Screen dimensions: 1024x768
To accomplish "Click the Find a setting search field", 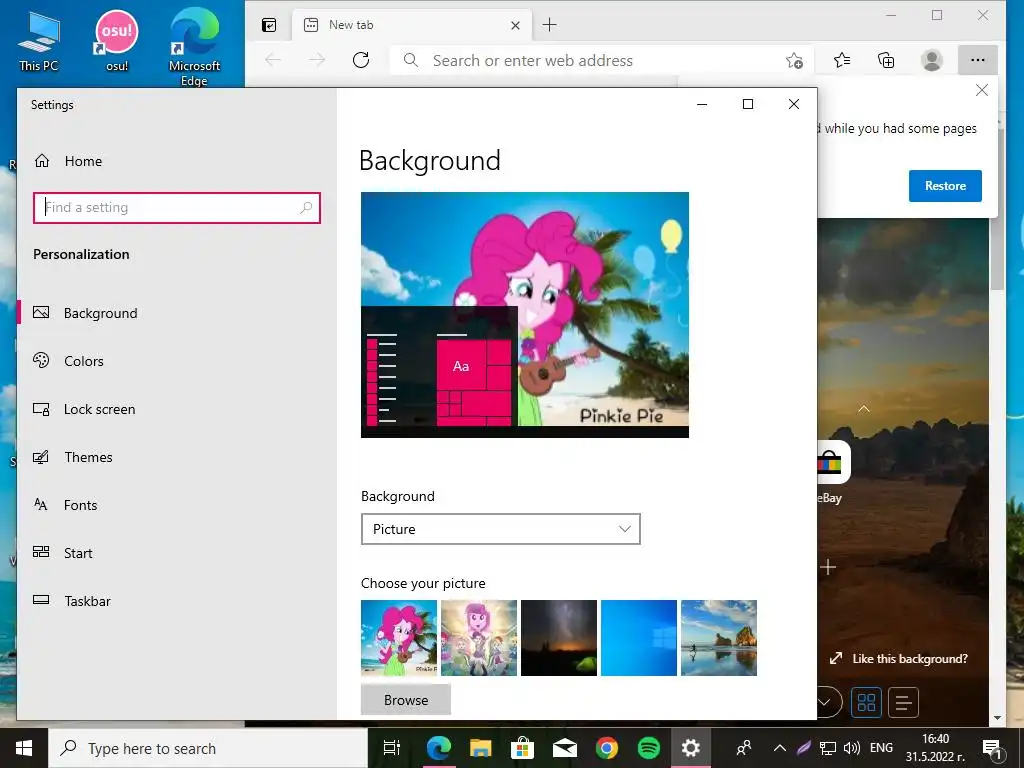I will (176, 208).
